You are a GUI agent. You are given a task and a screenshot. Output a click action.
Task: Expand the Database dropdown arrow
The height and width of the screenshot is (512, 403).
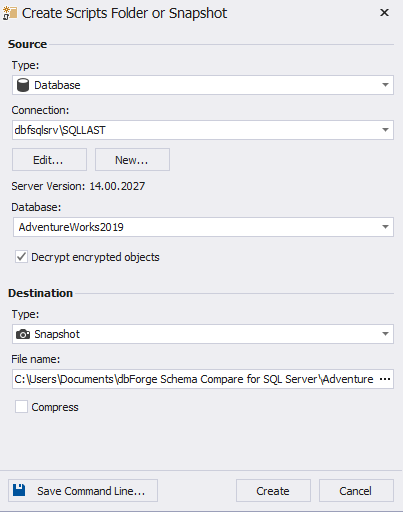[x=385, y=227]
